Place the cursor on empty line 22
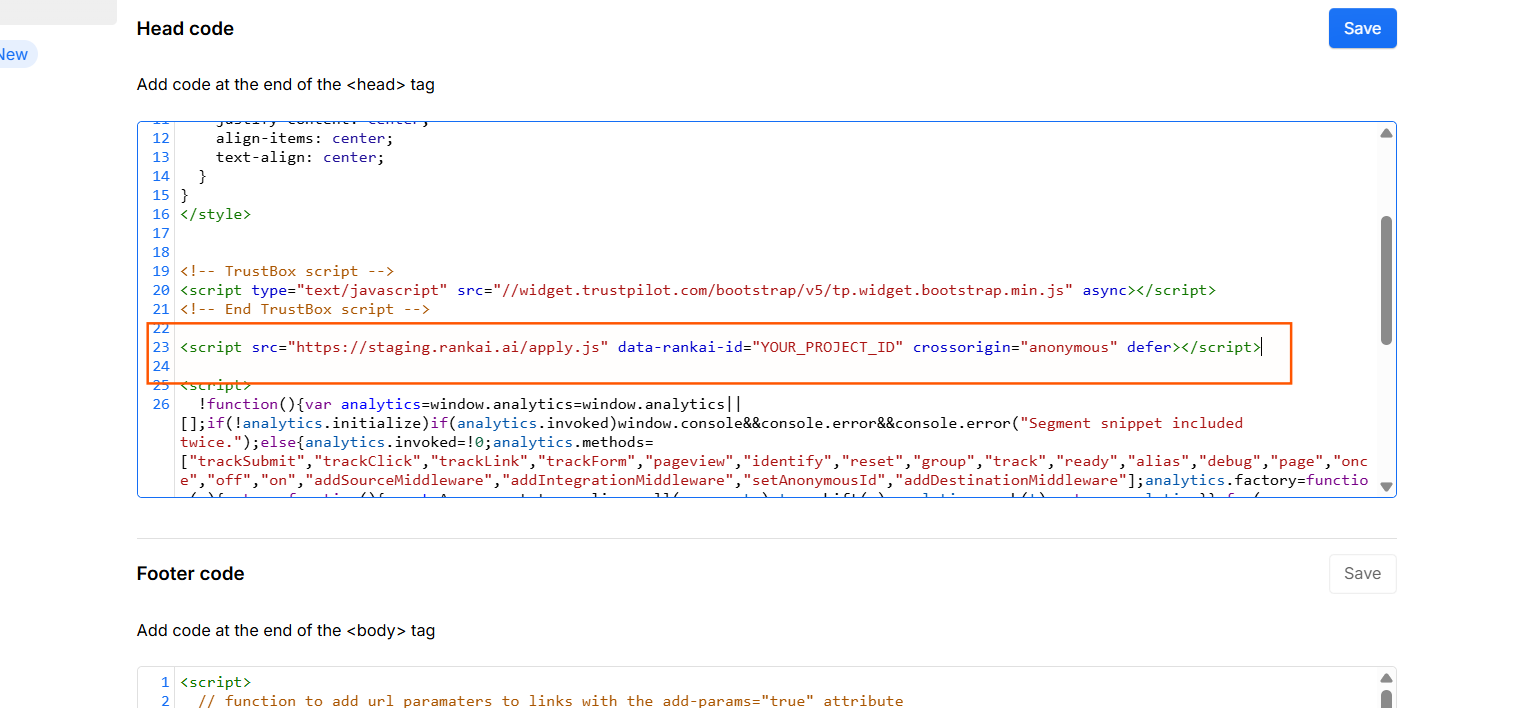The height and width of the screenshot is (708, 1520). point(300,328)
